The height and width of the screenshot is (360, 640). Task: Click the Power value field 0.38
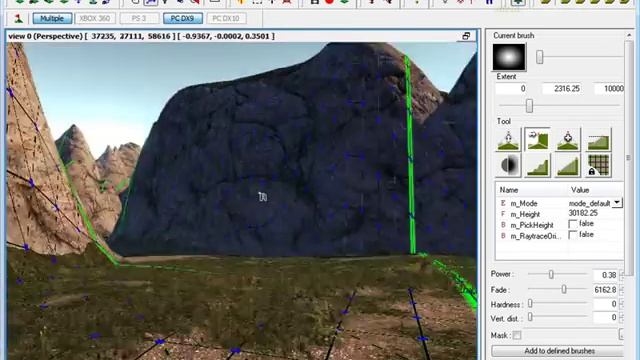point(605,275)
